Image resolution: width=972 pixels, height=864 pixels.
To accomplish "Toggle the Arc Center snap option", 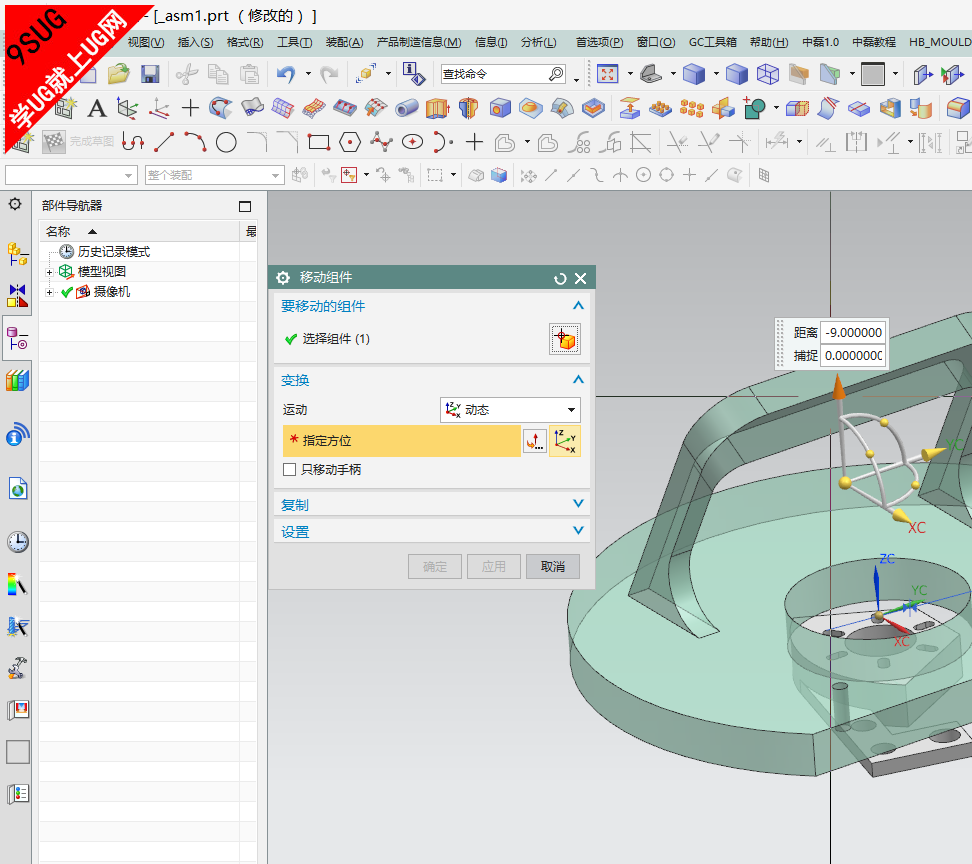I will (x=643, y=175).
